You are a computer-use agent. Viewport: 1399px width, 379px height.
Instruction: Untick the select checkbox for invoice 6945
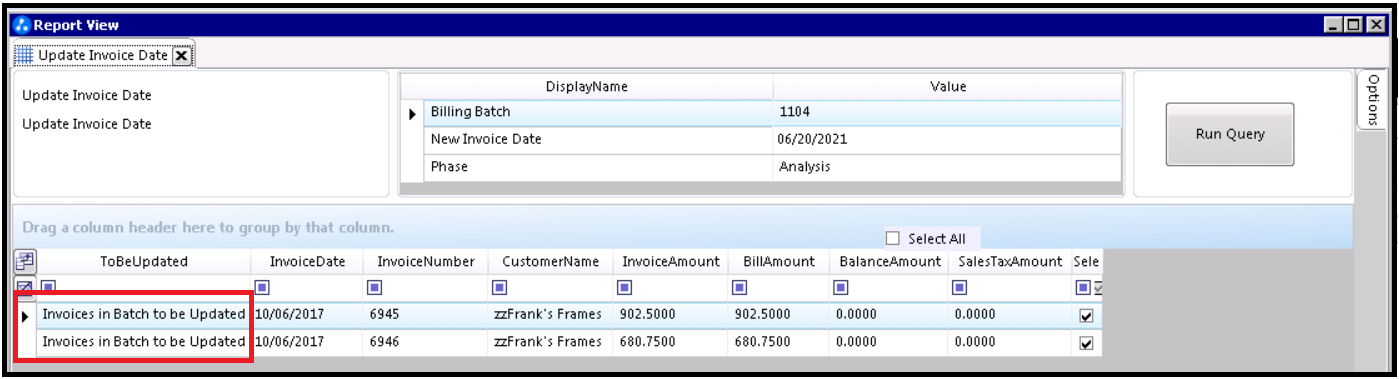click(1087, 316)
